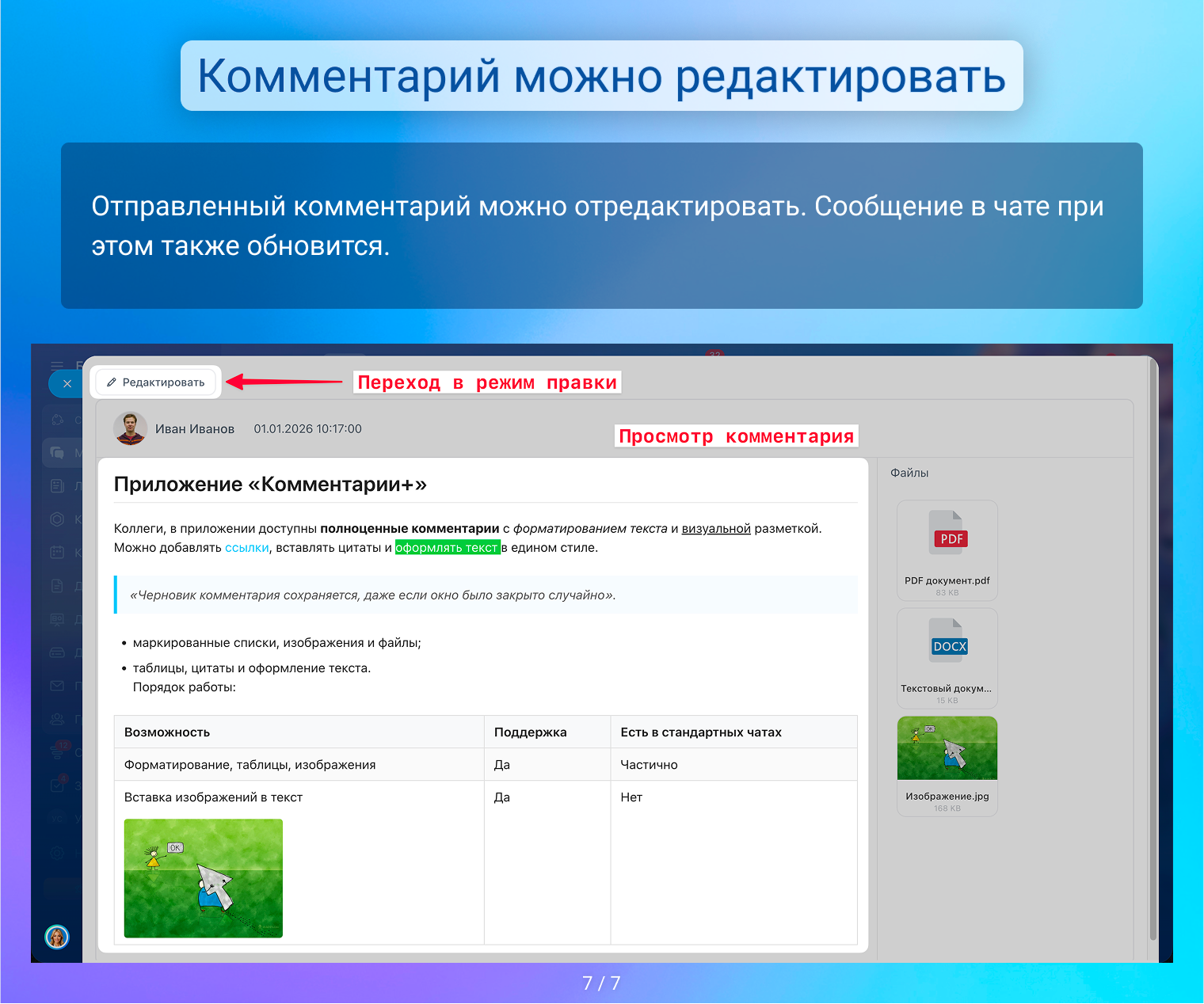Click the green image inside the table
Screen dimensions: 1204x1004
point(204,878)
